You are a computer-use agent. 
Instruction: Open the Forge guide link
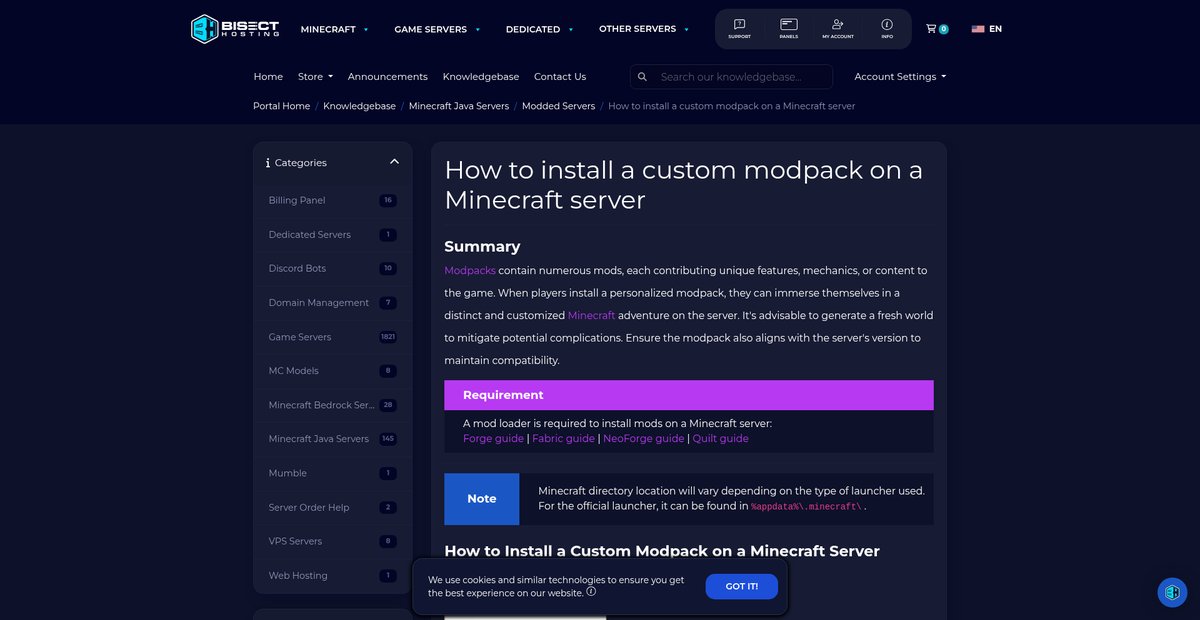point(493,439)
